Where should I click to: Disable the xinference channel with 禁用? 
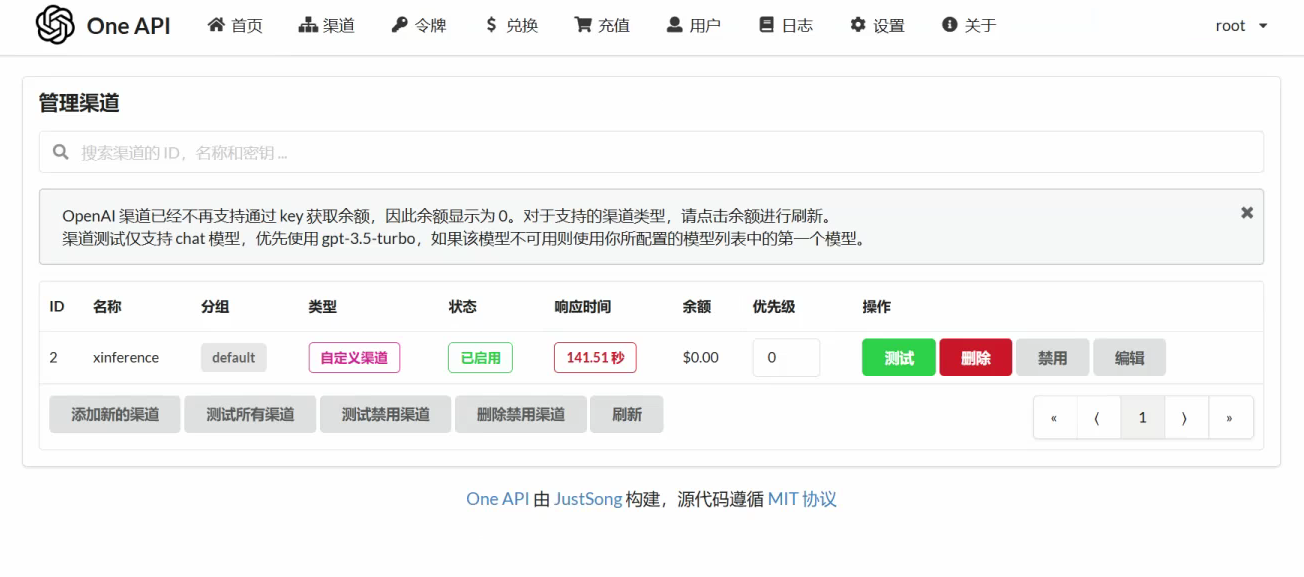[1052, 358]
